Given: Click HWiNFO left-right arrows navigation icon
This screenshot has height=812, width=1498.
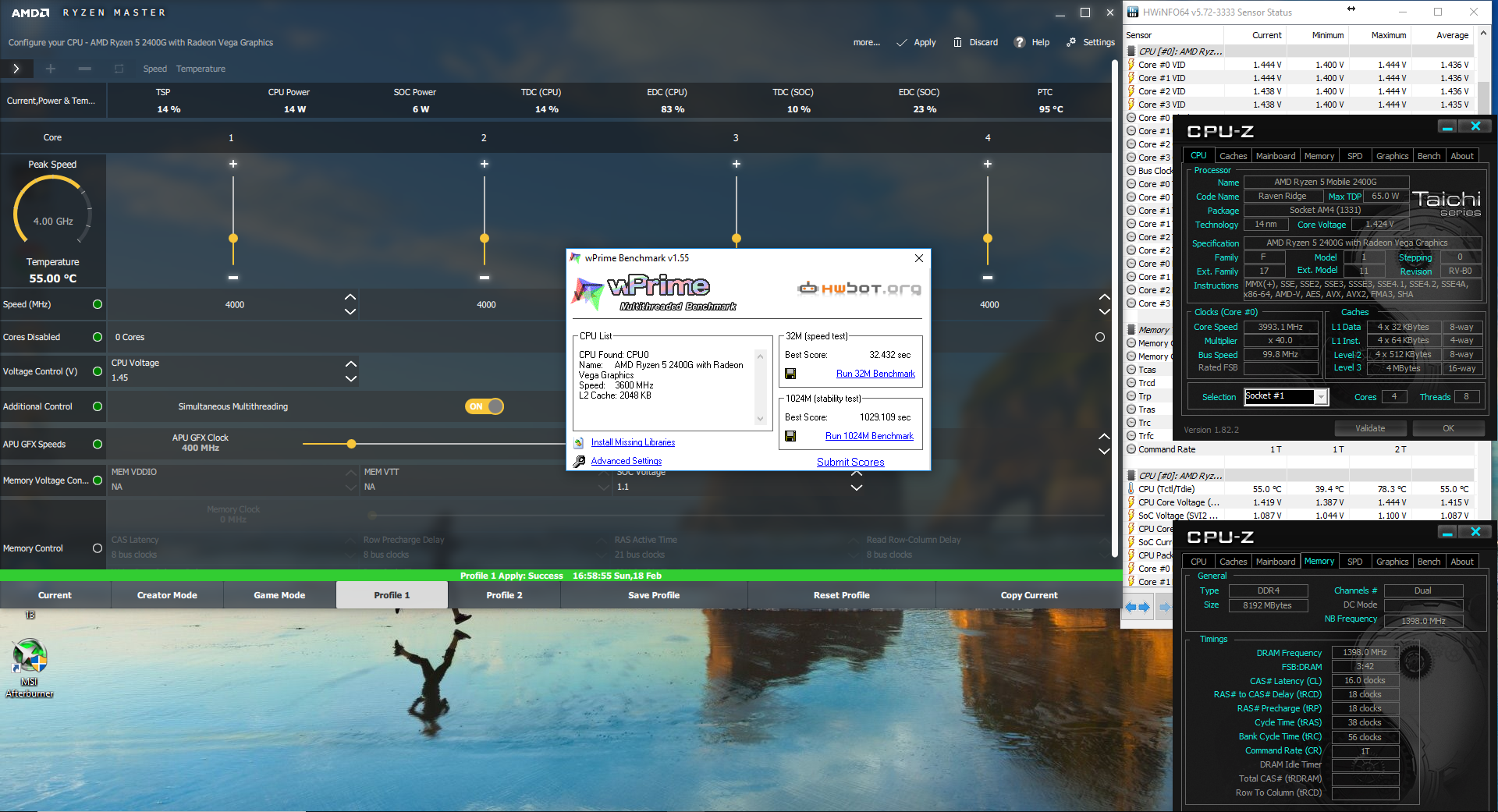Looking at the screenshot, I should [x=1138, y=607].
